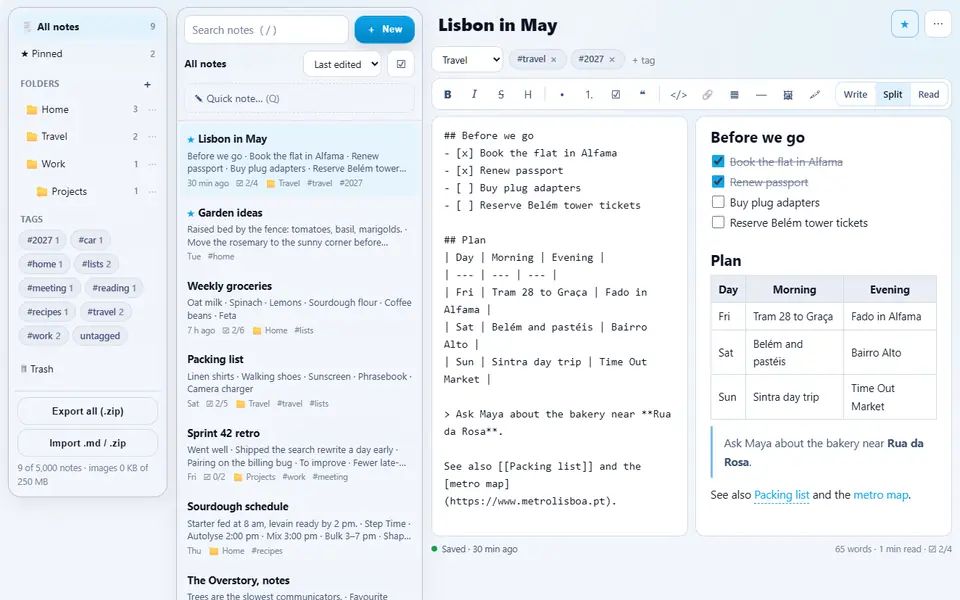Screen dimensions: 960x600
Task: Toggle pin star for Lisbon in May
Action: coord(904,24)
